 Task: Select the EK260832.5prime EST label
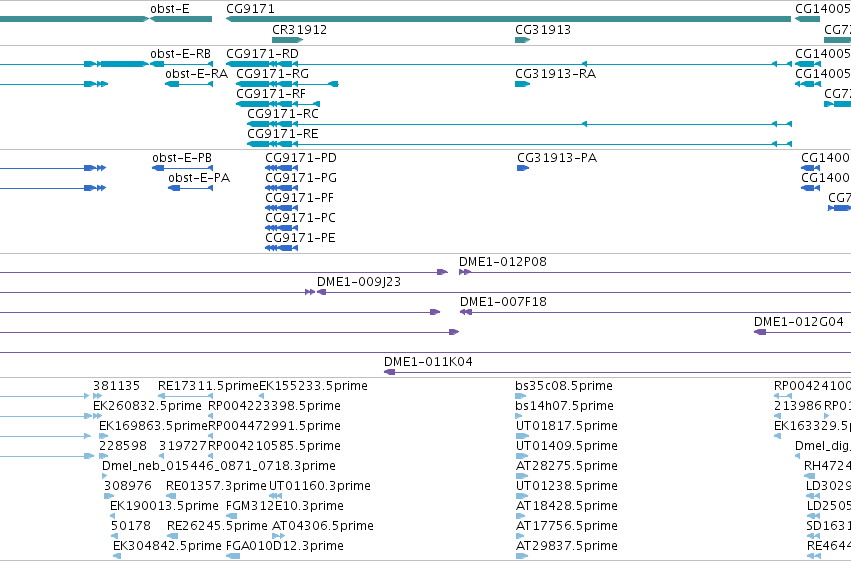(x=148, y=406)
